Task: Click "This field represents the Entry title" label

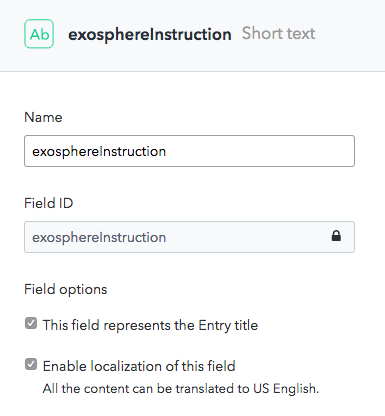Action: pos(150,325)
